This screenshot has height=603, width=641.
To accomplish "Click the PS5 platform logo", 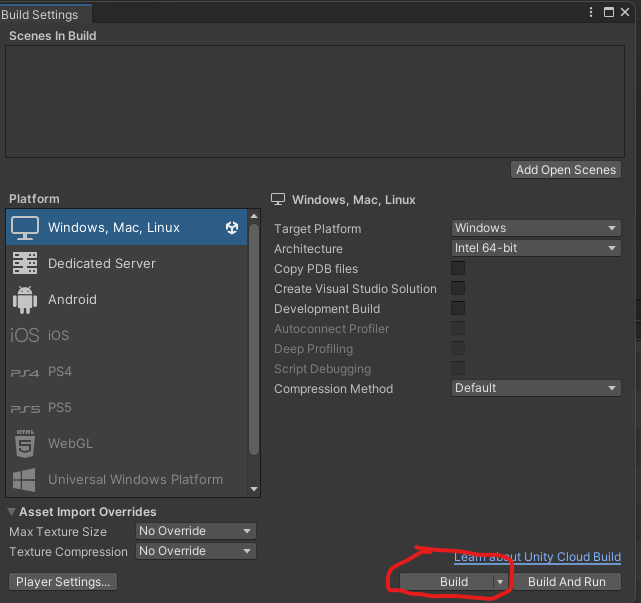I will [25, 409].
